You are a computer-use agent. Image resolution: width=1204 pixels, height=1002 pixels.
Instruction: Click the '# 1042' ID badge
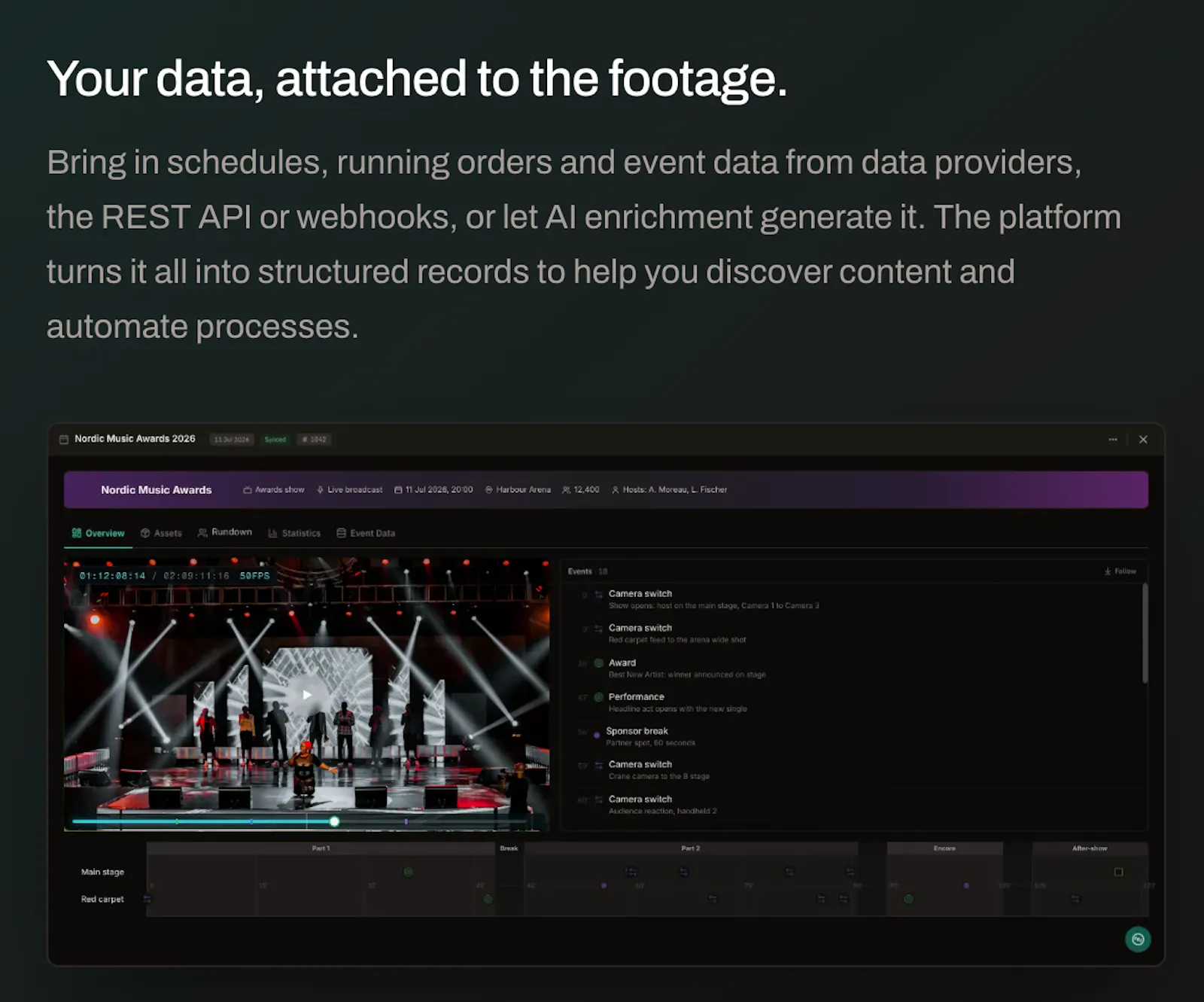pyautogui.click(x=315, y=440)
